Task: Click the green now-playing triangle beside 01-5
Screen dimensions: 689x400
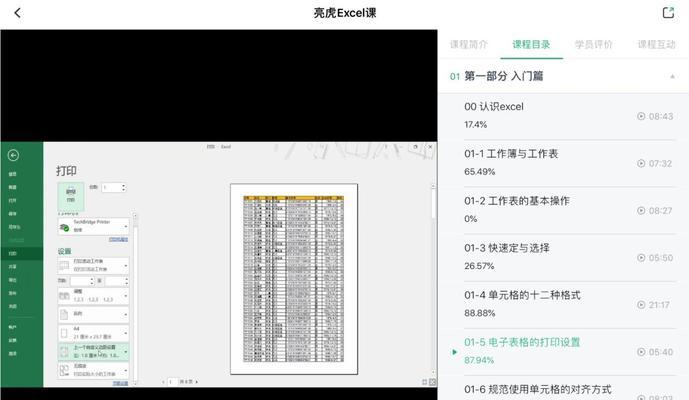Action: 454,352
